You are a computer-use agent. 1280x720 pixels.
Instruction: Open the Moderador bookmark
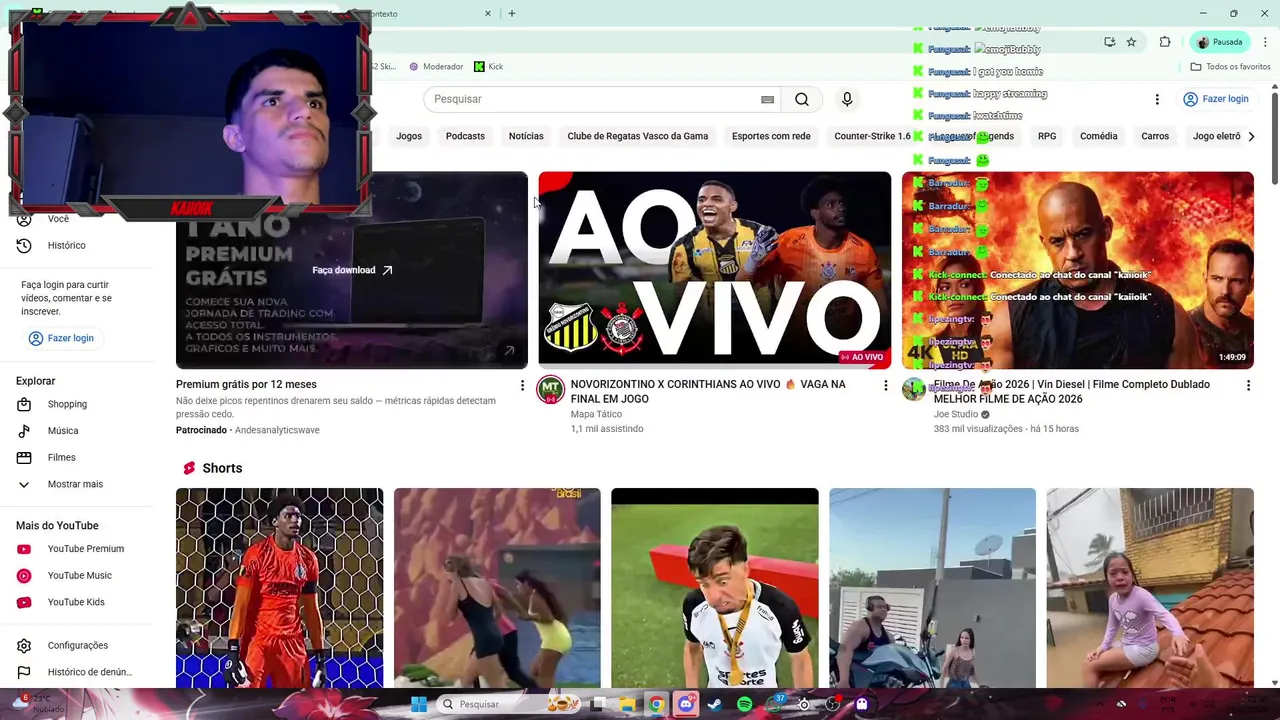tap(436, 67)
